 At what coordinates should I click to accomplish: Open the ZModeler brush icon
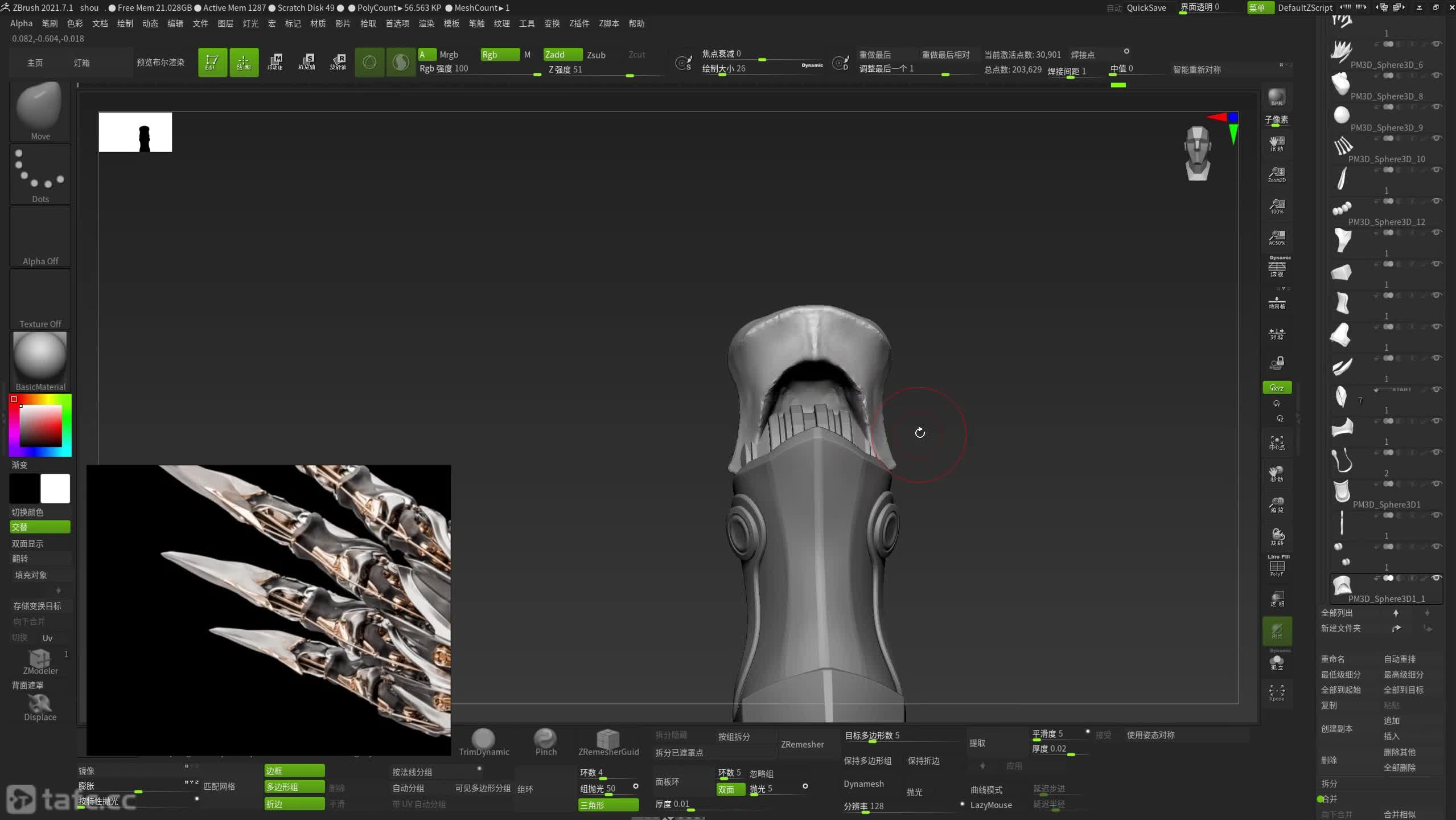pyautogui.click(x=40, y=662)
